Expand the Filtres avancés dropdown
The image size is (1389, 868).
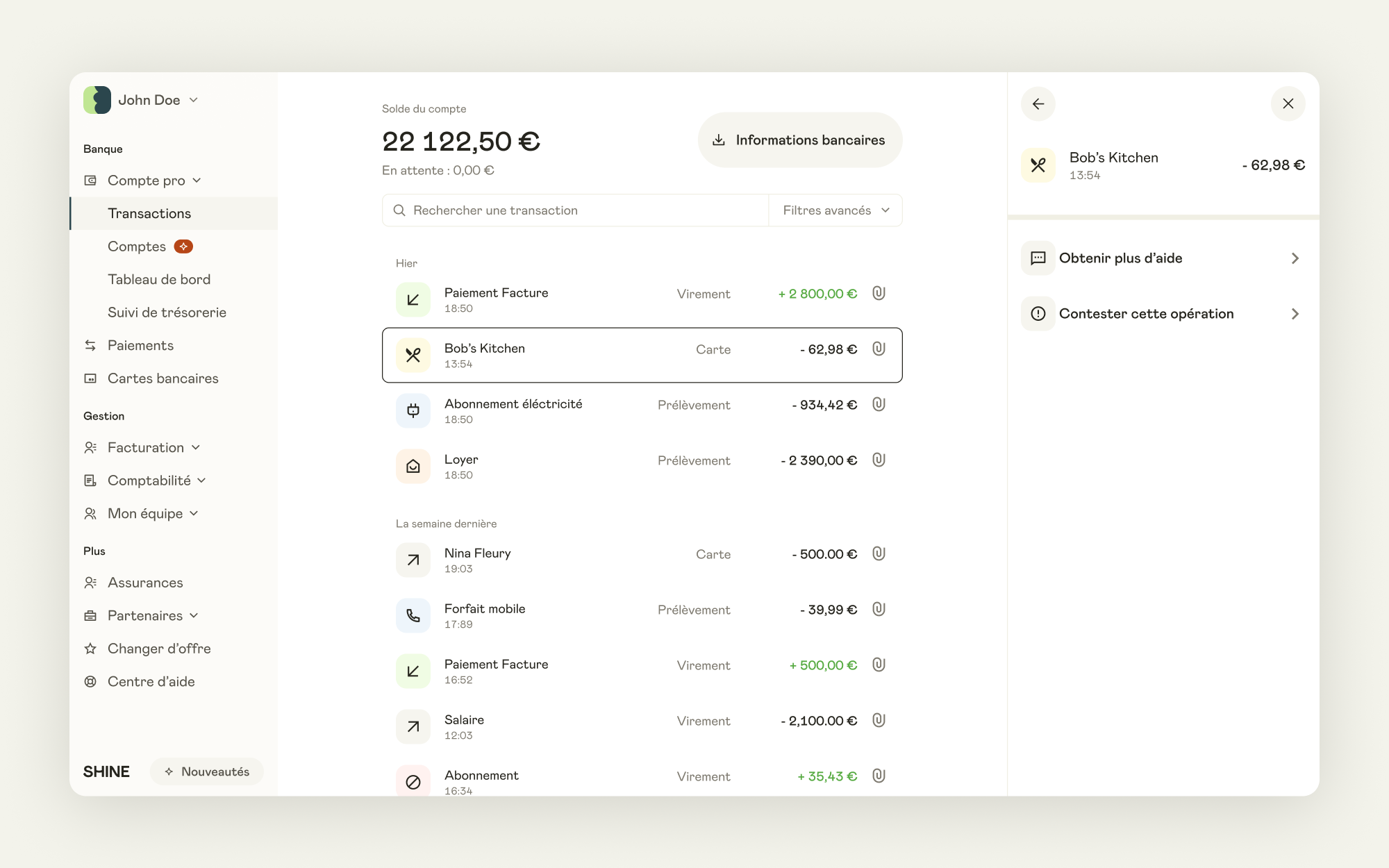(835, 210)
